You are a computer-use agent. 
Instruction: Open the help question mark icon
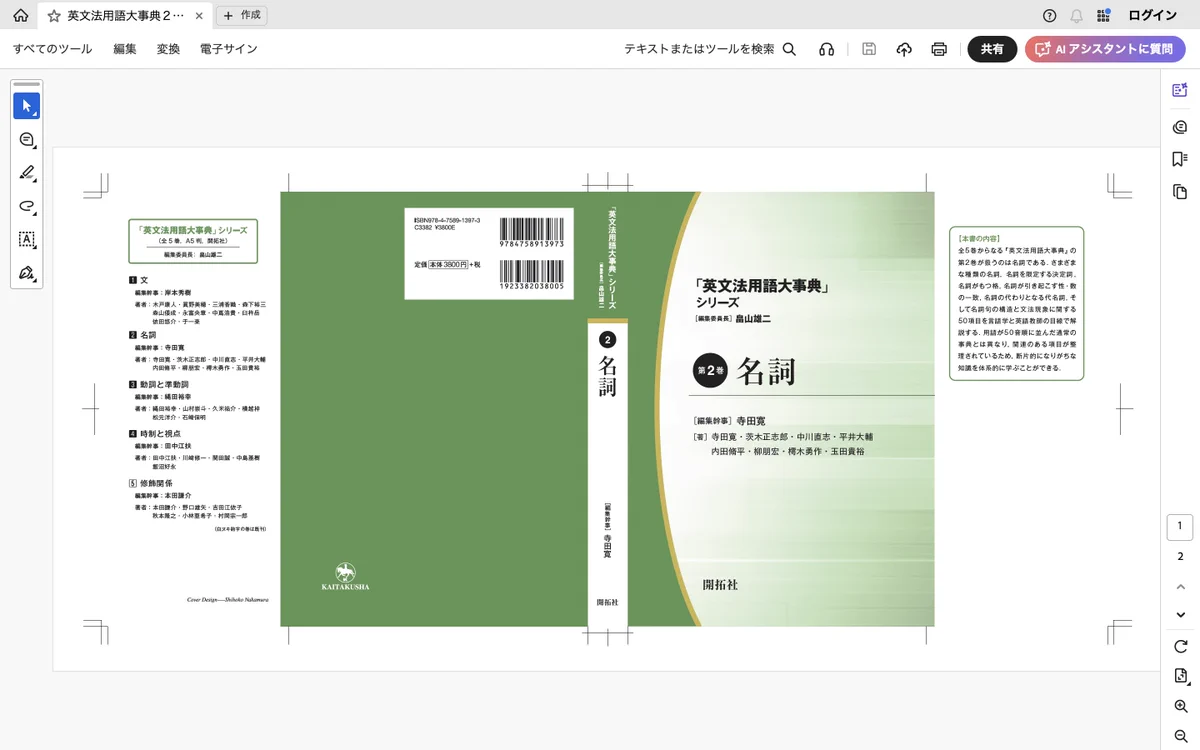pyautogui.click(x=1049, y=16)
